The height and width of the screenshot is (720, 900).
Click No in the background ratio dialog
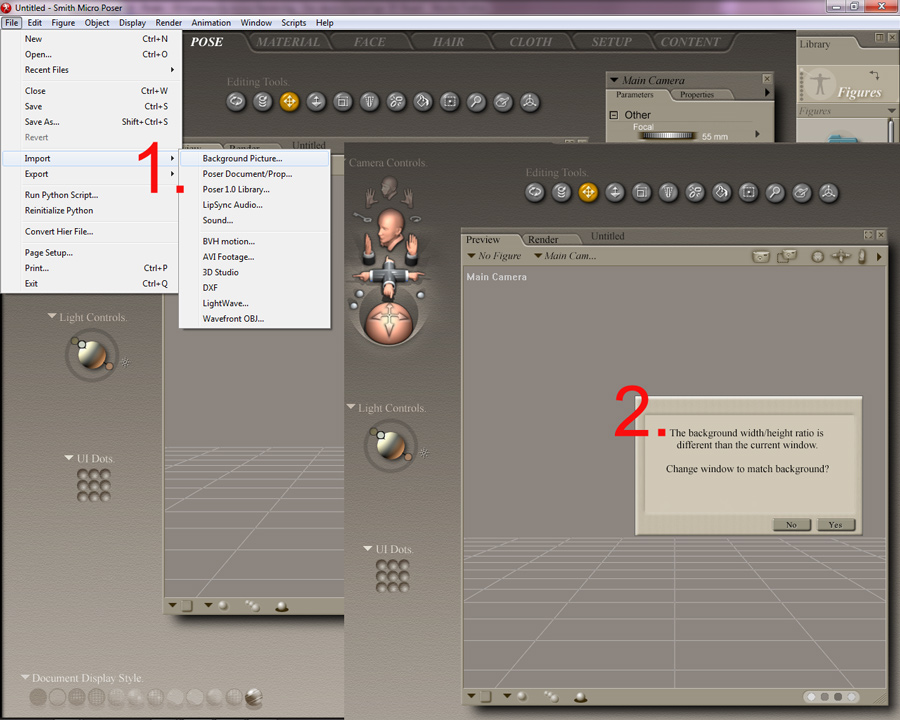click(791, 524)
